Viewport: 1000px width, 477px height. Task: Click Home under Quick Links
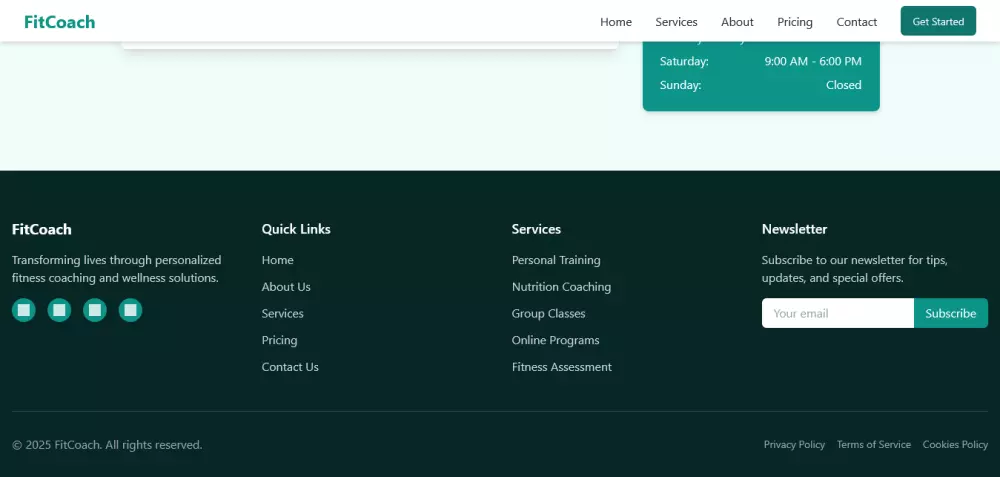pos(277,260)
